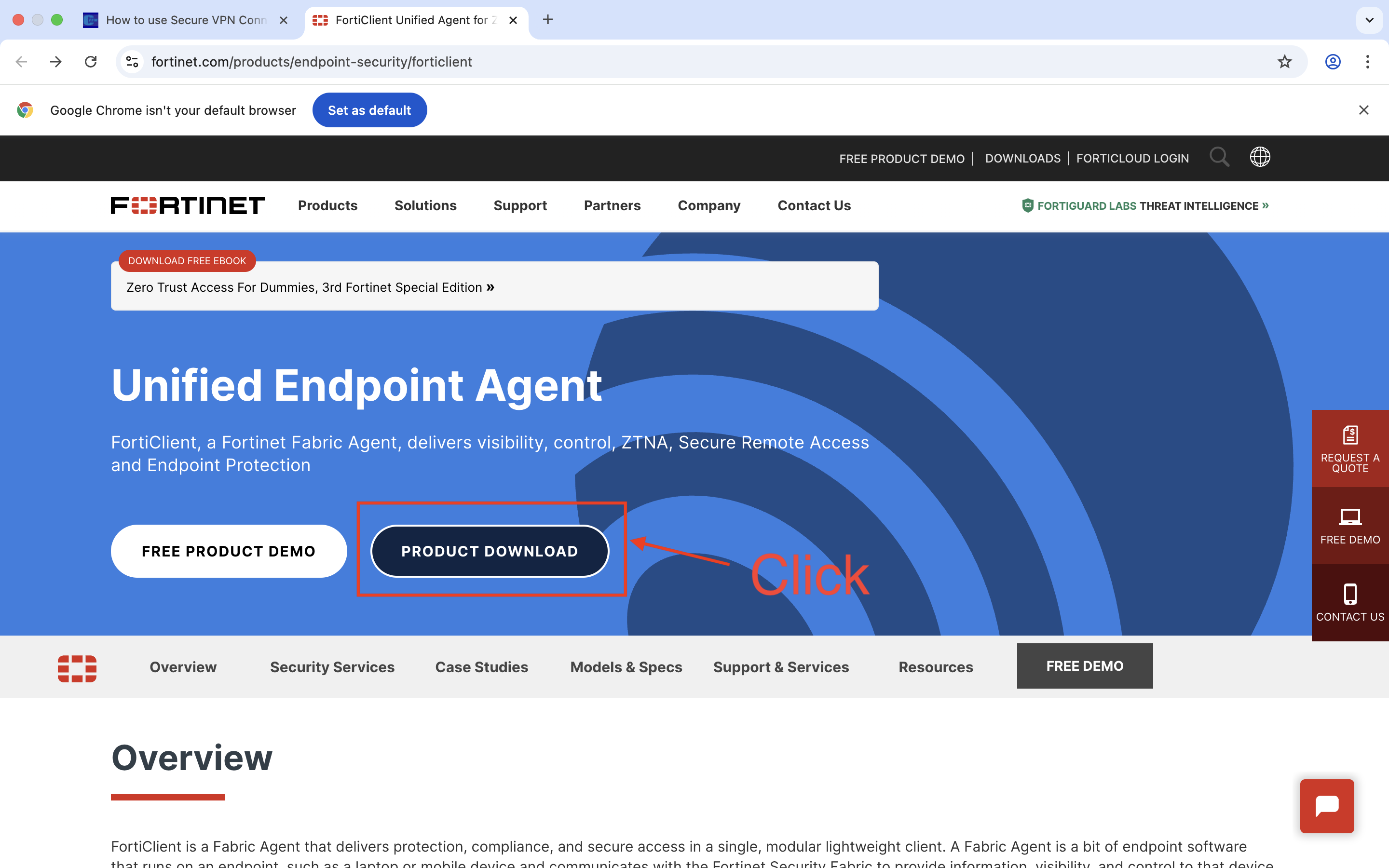Click the browser forward arrow
This screenshot has width=1389, height=868.
[55, 61]
